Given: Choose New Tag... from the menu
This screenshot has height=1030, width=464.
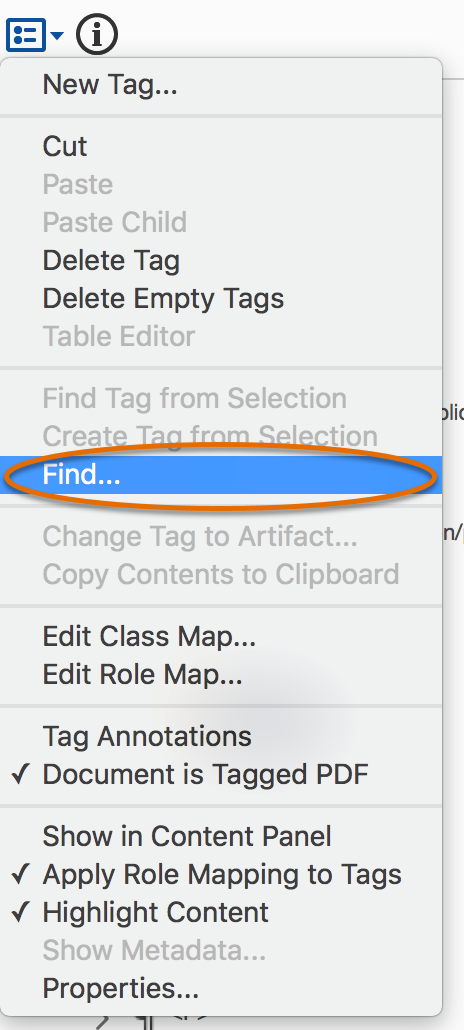Looking at the screenshot, I should coord(221,84).
